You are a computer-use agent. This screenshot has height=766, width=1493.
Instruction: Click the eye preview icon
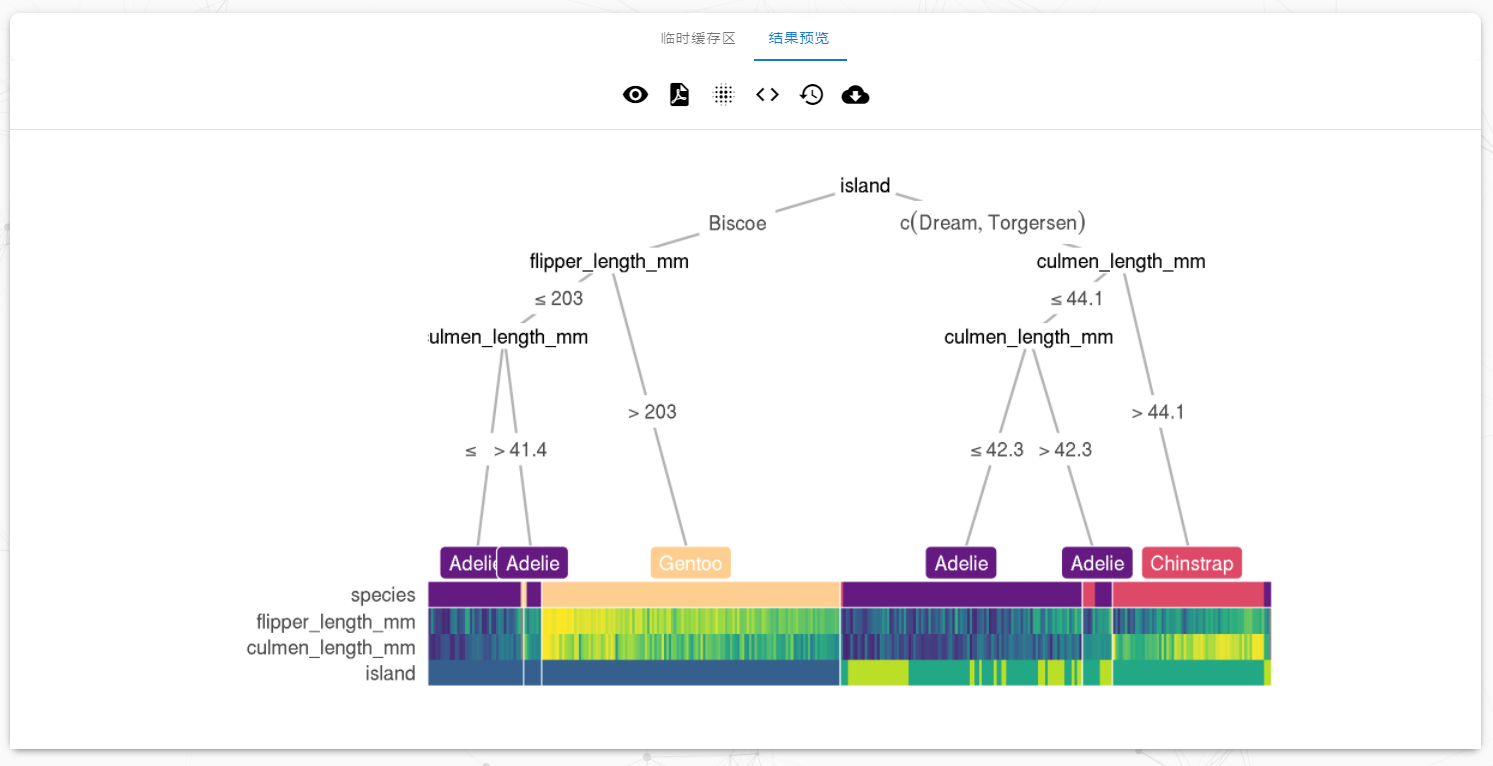635,95
